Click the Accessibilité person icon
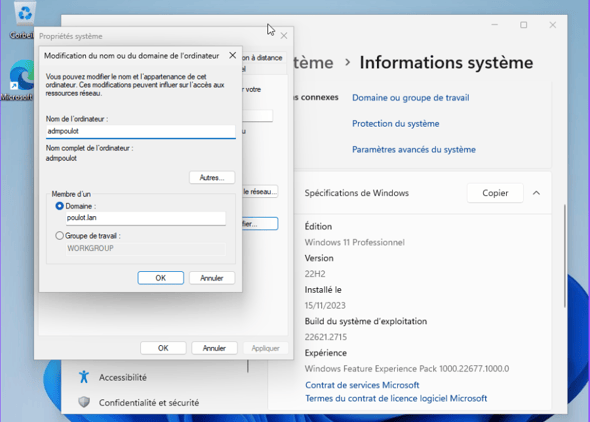 click(x=84, y=376)
